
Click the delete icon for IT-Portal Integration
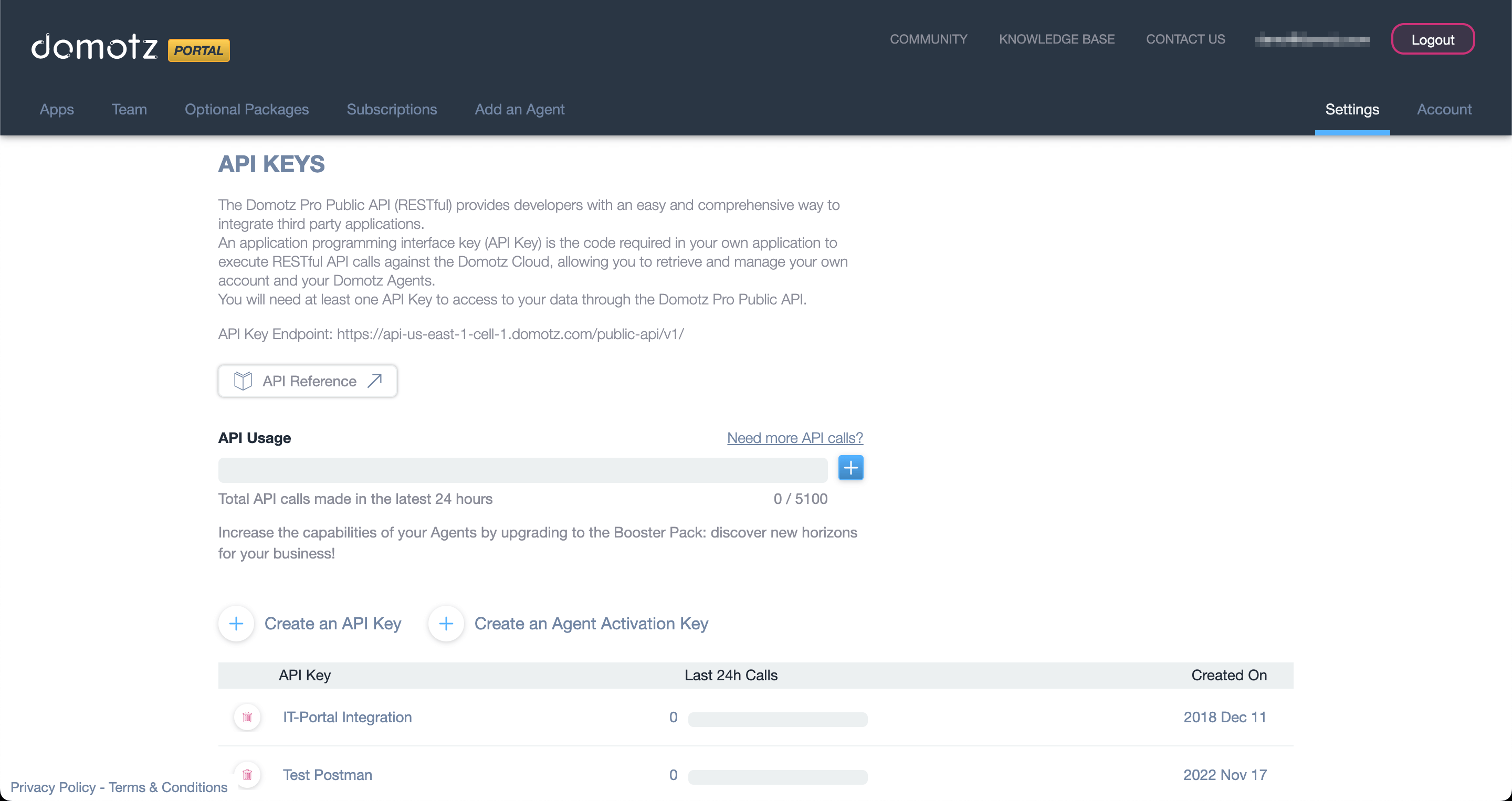pyautogui.click(x=248, y=717)
